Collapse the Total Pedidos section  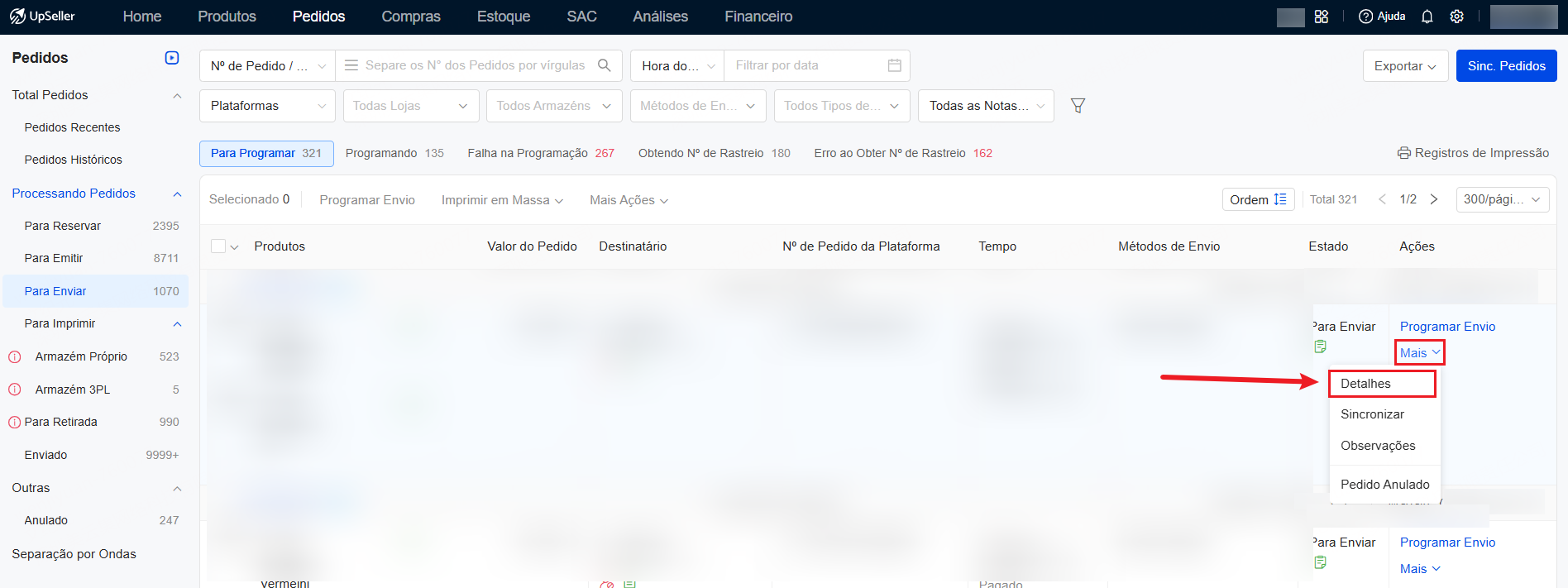(x=177, y=96)
